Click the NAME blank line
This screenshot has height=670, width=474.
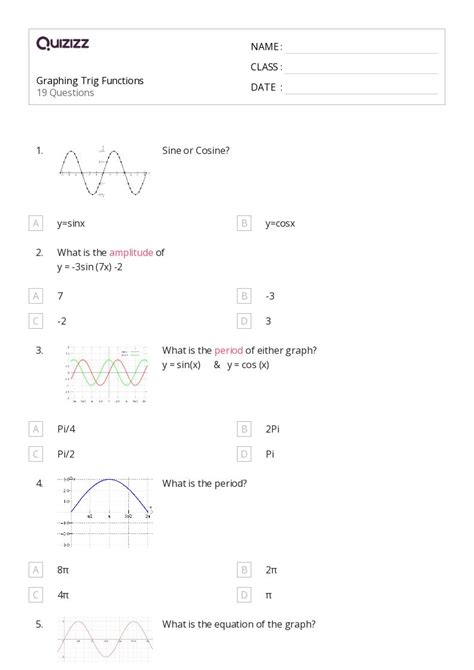[362, 48]
